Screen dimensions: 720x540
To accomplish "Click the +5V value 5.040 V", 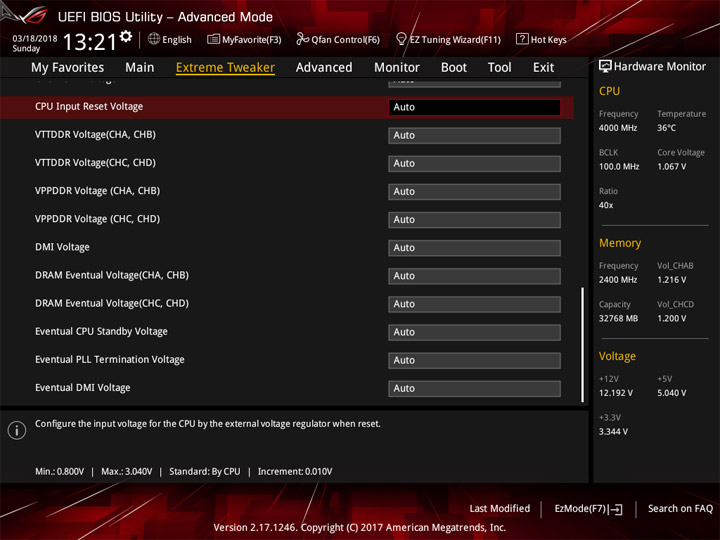I will (672, 393).
